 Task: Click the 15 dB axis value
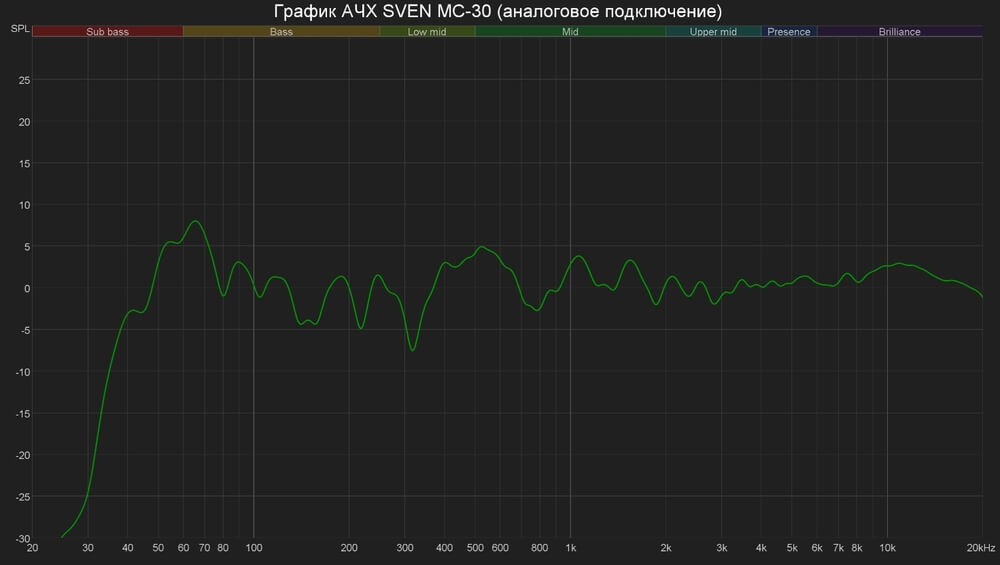24,164
